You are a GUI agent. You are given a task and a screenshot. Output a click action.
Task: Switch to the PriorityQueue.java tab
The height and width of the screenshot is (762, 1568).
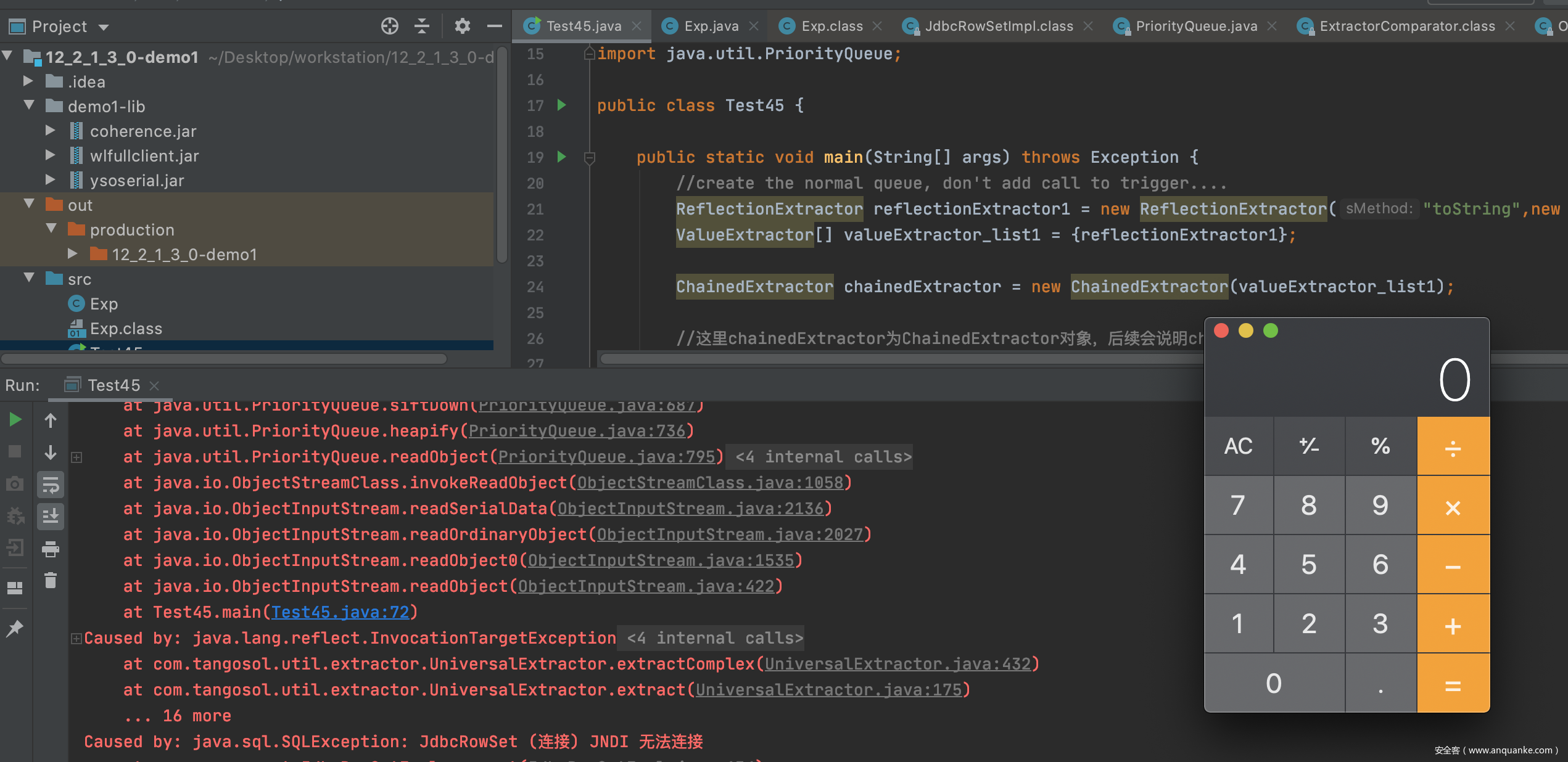pyautogui.click(x=1196, y=26)
